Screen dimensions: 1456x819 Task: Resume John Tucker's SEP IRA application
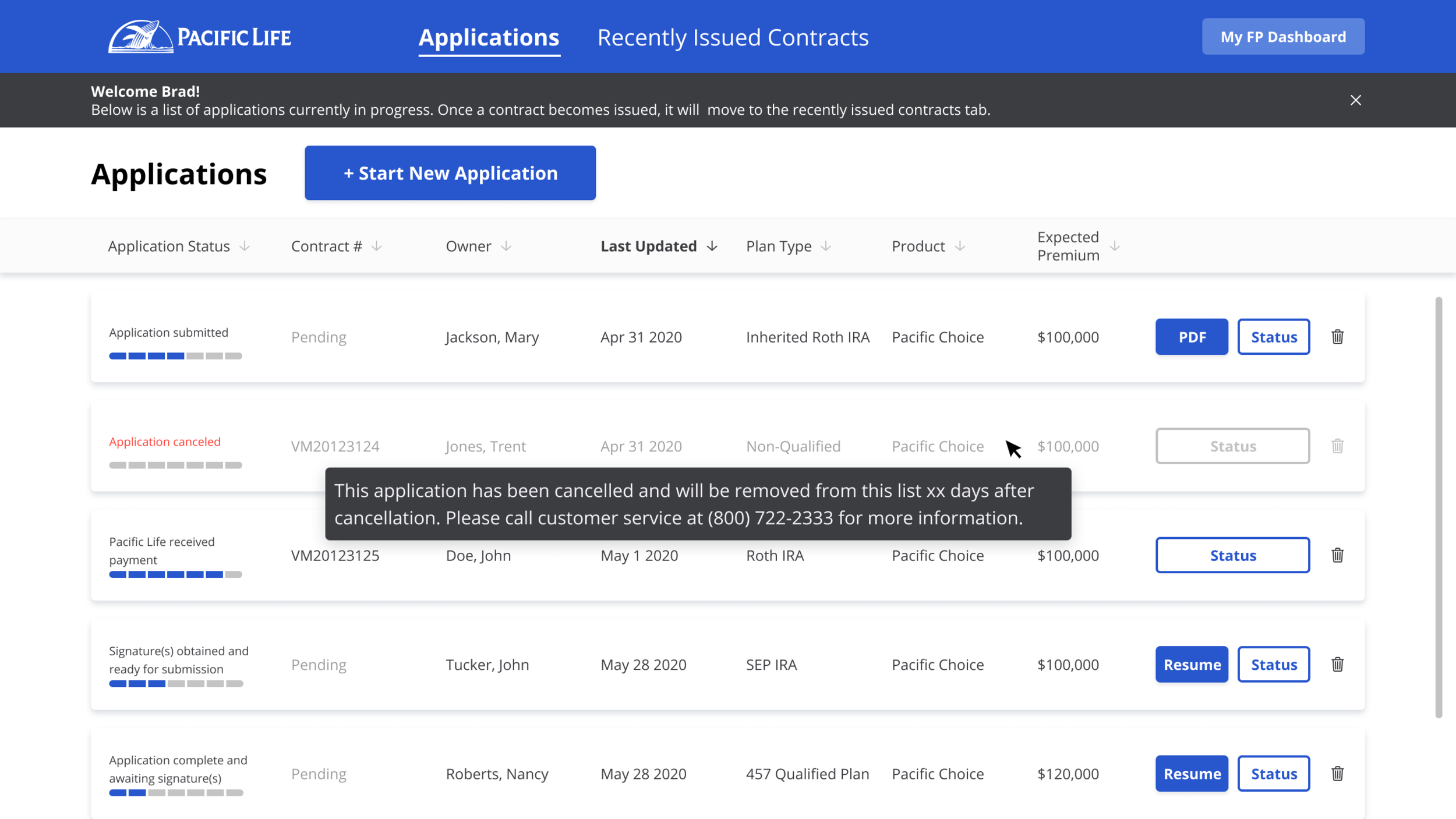[x=1192, y=664]
